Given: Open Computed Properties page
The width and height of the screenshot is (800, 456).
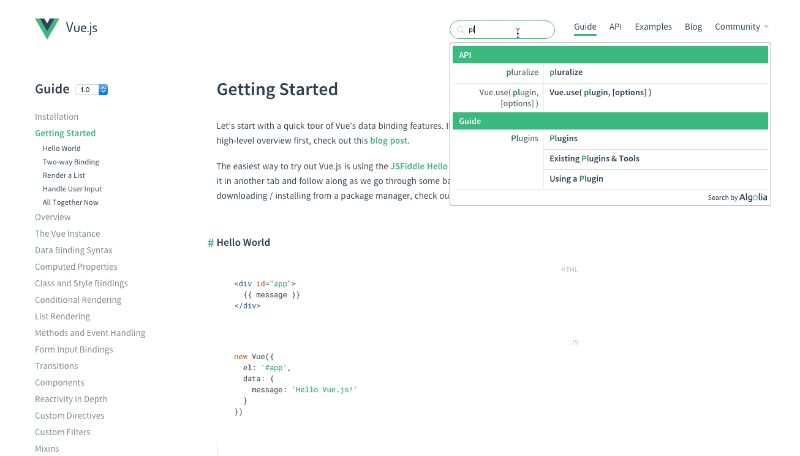Looking at the screenshot, I should pos(76,267).
